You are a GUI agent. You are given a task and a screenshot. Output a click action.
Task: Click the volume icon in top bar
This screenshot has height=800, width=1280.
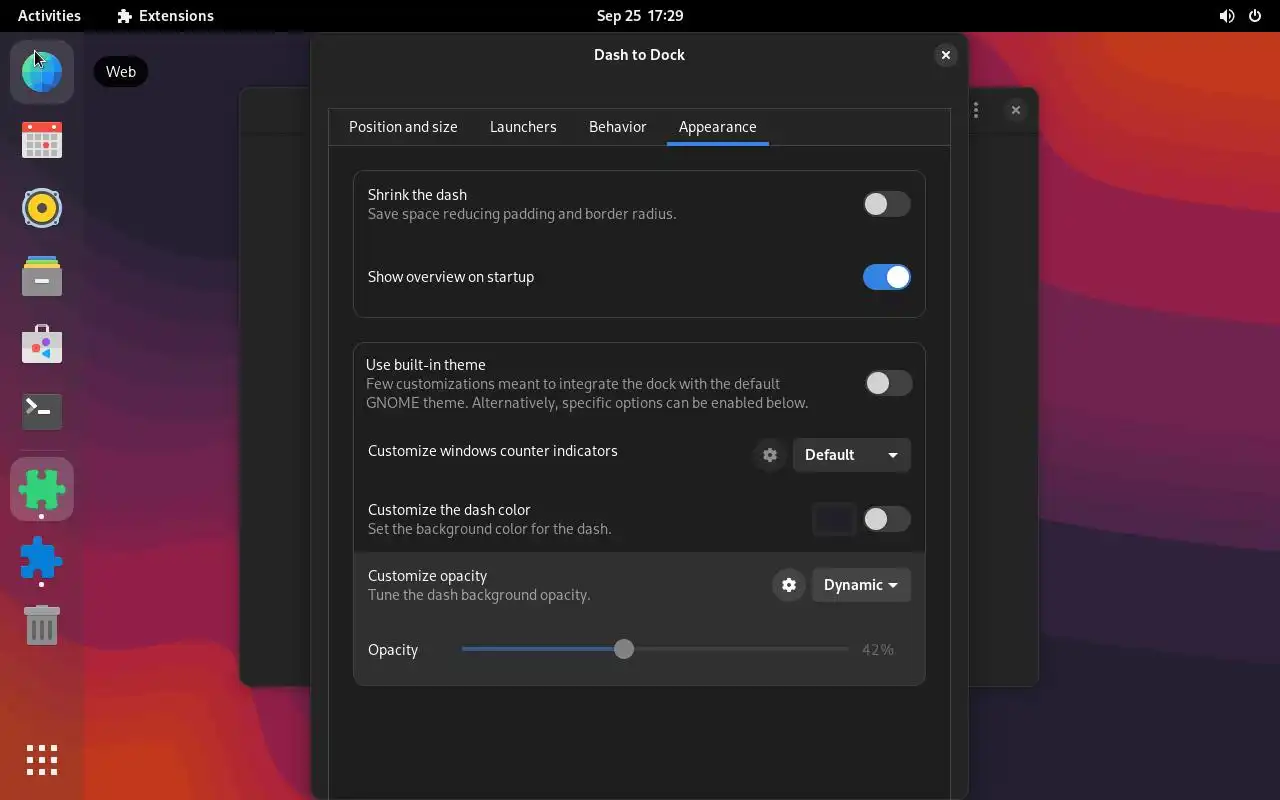coord(1227,16)
